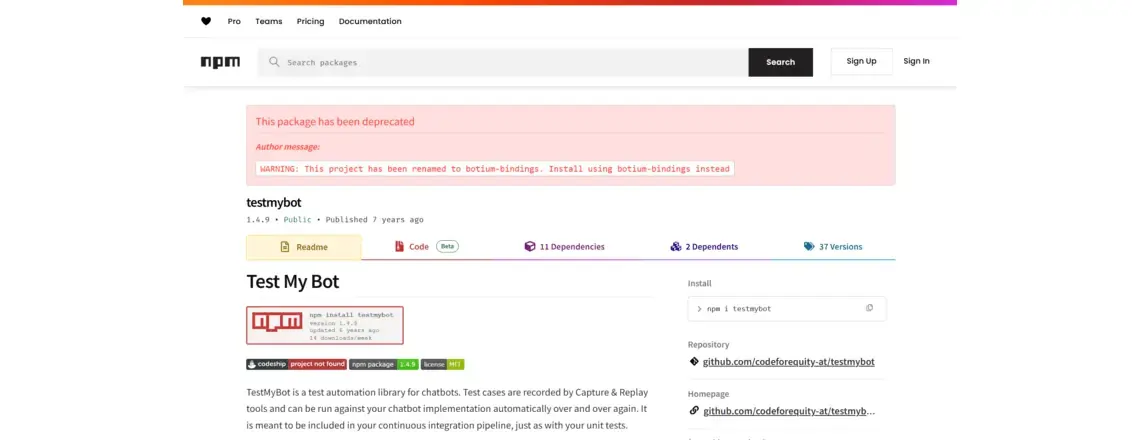Open the Readme tab
This screenshot has height=440, width=1140.
304,247
